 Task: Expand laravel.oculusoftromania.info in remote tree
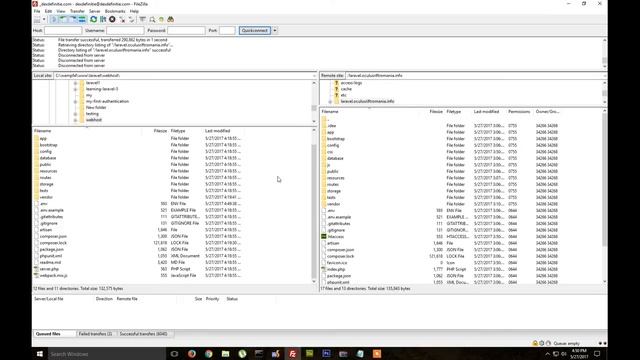[330, 102]
